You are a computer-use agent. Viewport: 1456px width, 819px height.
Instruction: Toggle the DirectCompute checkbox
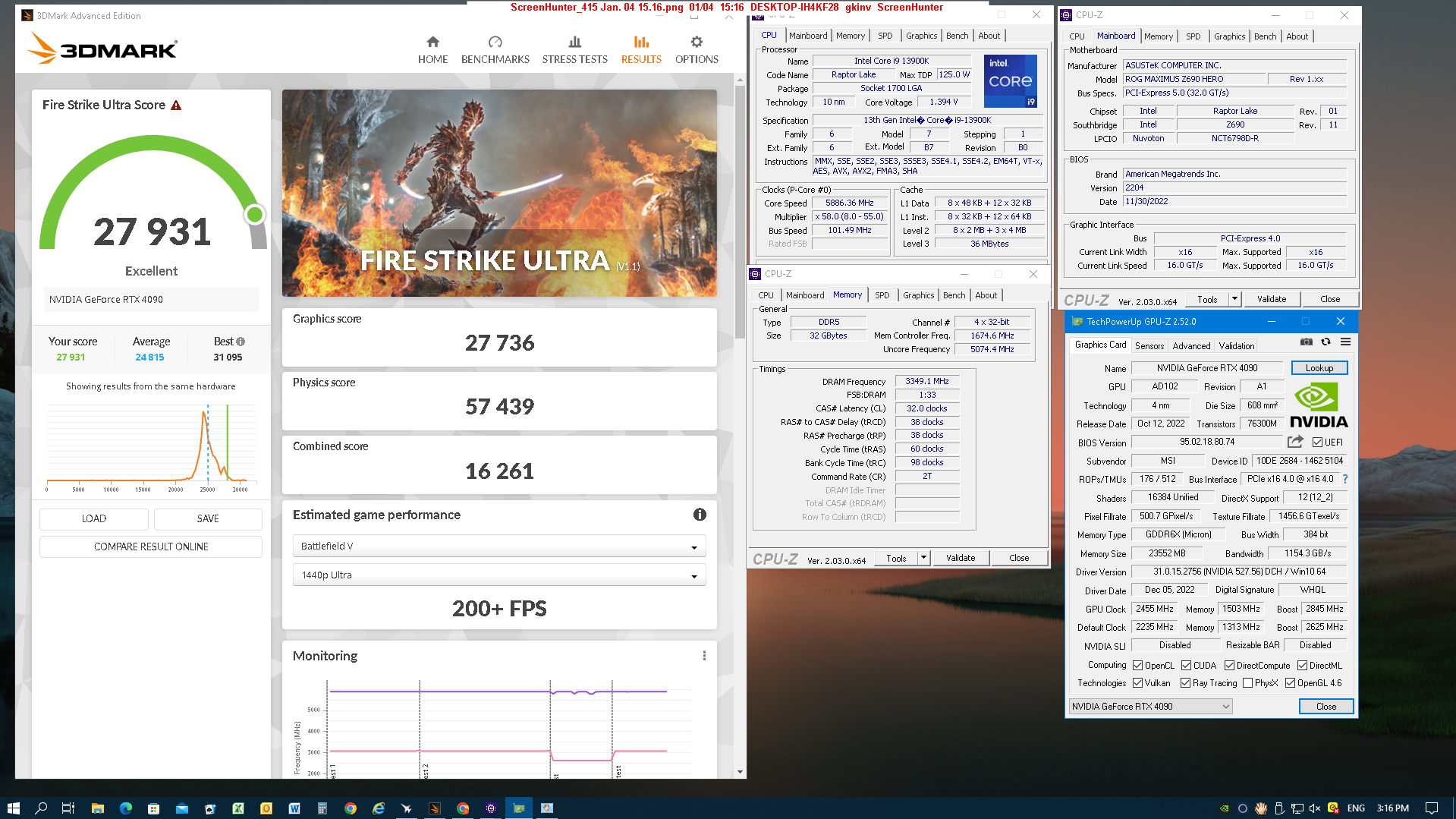[x=1229, y=666]
